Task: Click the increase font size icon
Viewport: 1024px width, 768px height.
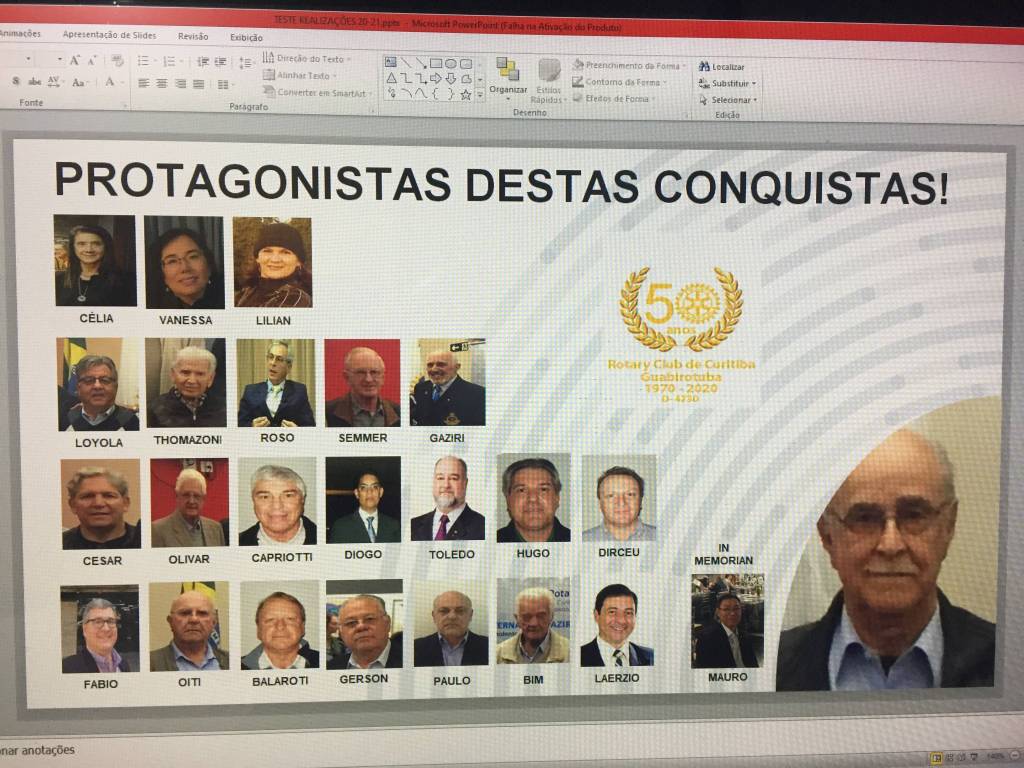Action: coord(75,61)
